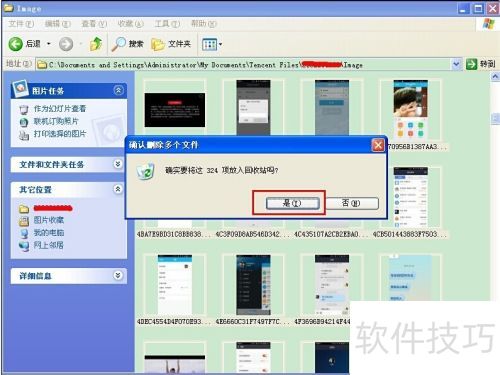The image size is (500, 375).
Task: Select the thumbnail showing a person's photo
Action: pos(410,109)
